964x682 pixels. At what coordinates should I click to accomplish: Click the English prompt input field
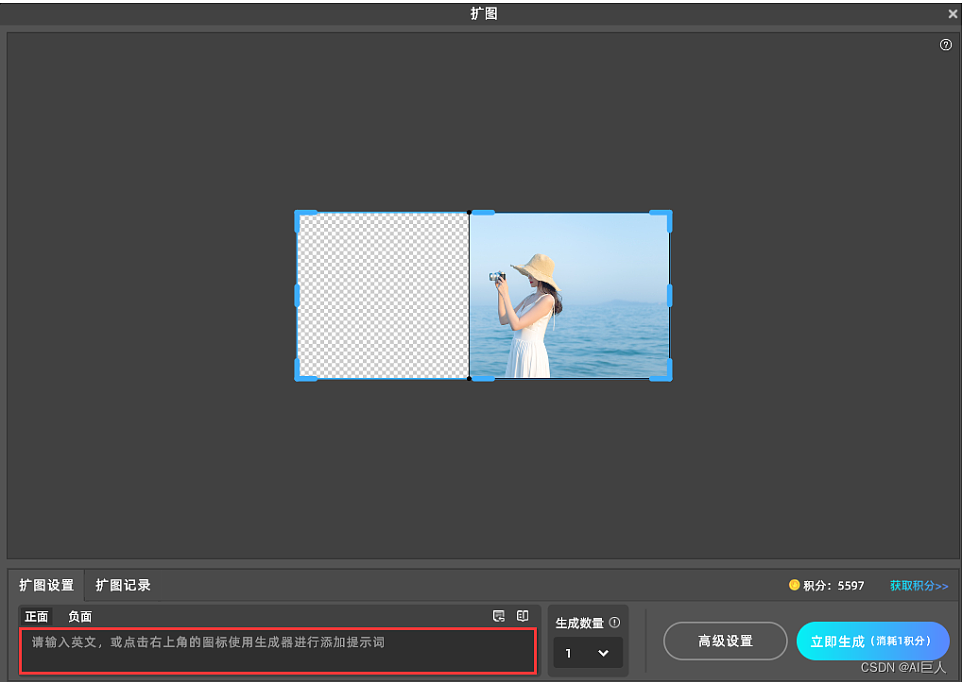277,650
